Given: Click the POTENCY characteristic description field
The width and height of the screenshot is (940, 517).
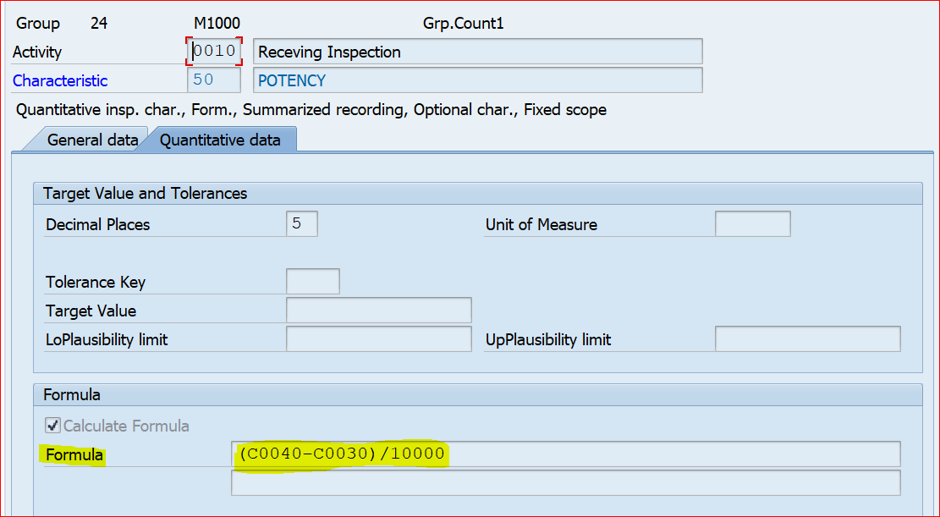Looking at the screenshot, I should coord(478,80).
